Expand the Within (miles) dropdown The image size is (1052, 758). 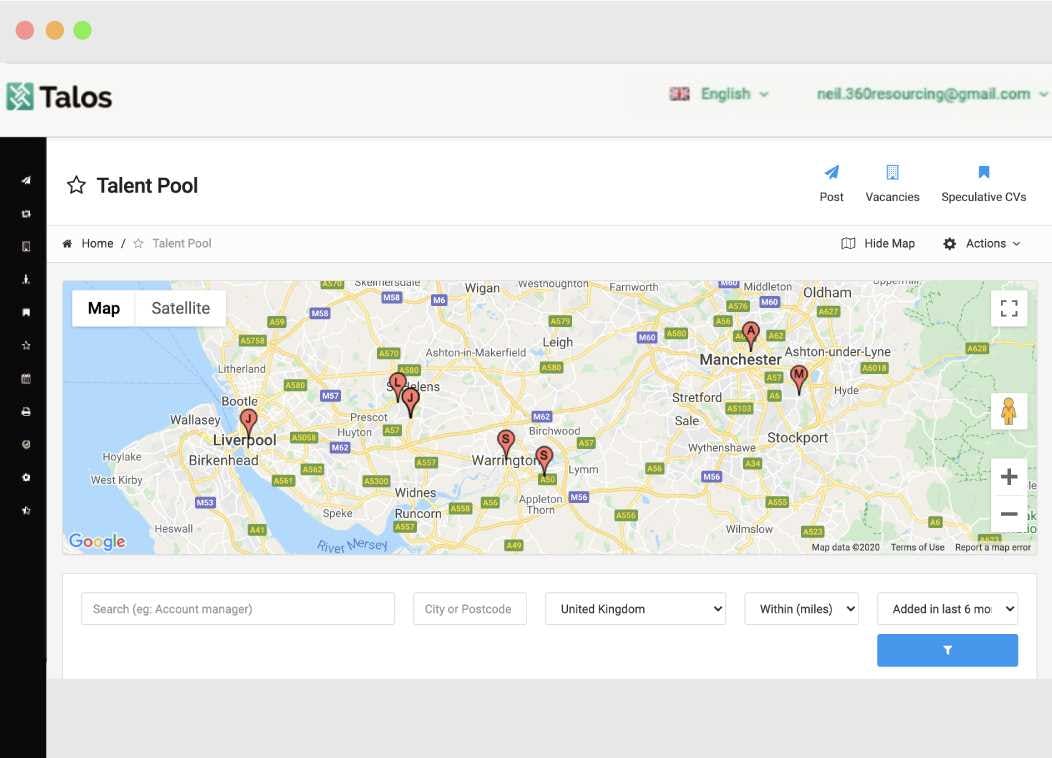point(801,608)
